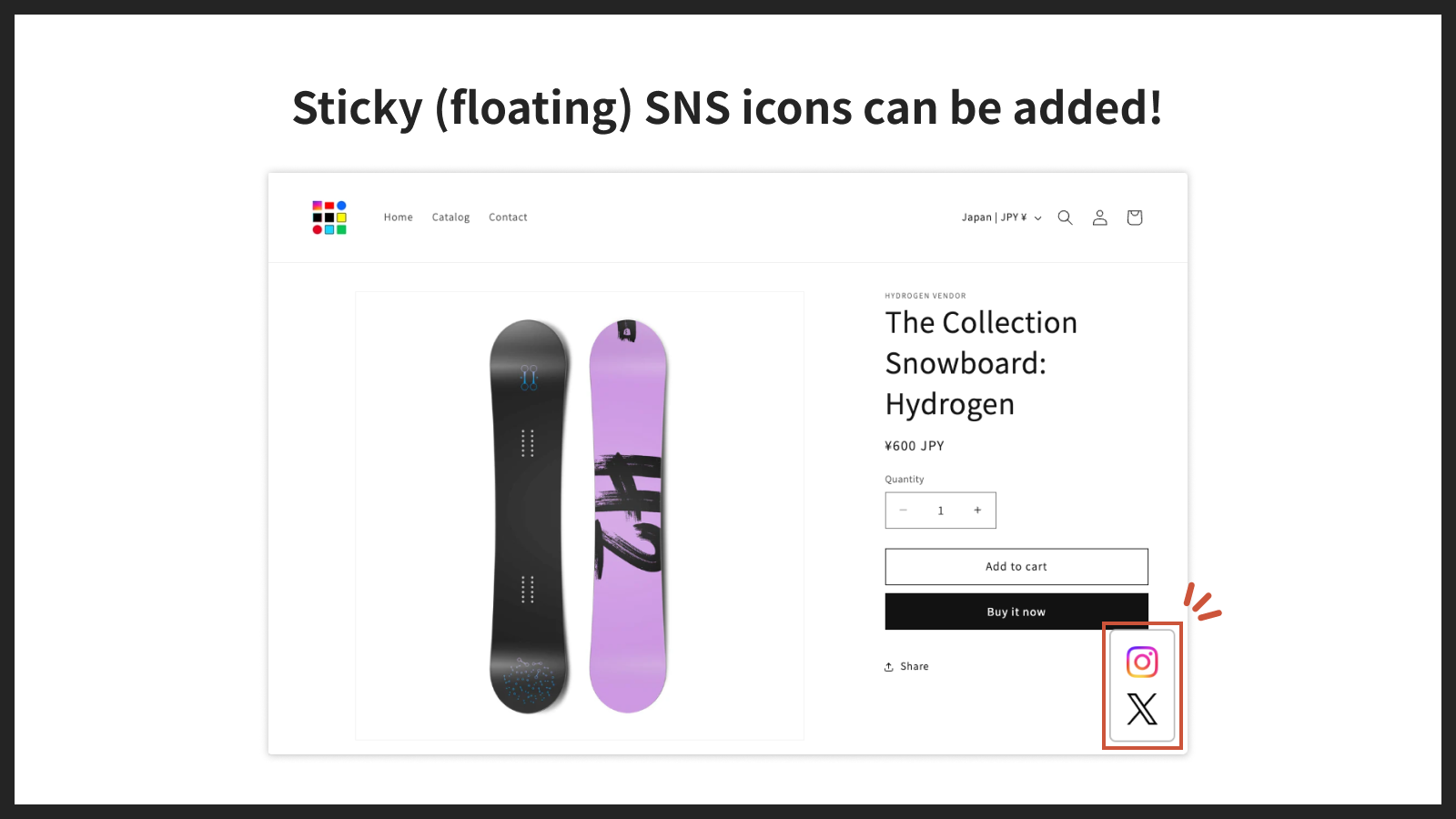The width and height of the screenshot is (1456, 819).
Task: Open the search magnifier icon
Action: click(x=1065, y=217)
